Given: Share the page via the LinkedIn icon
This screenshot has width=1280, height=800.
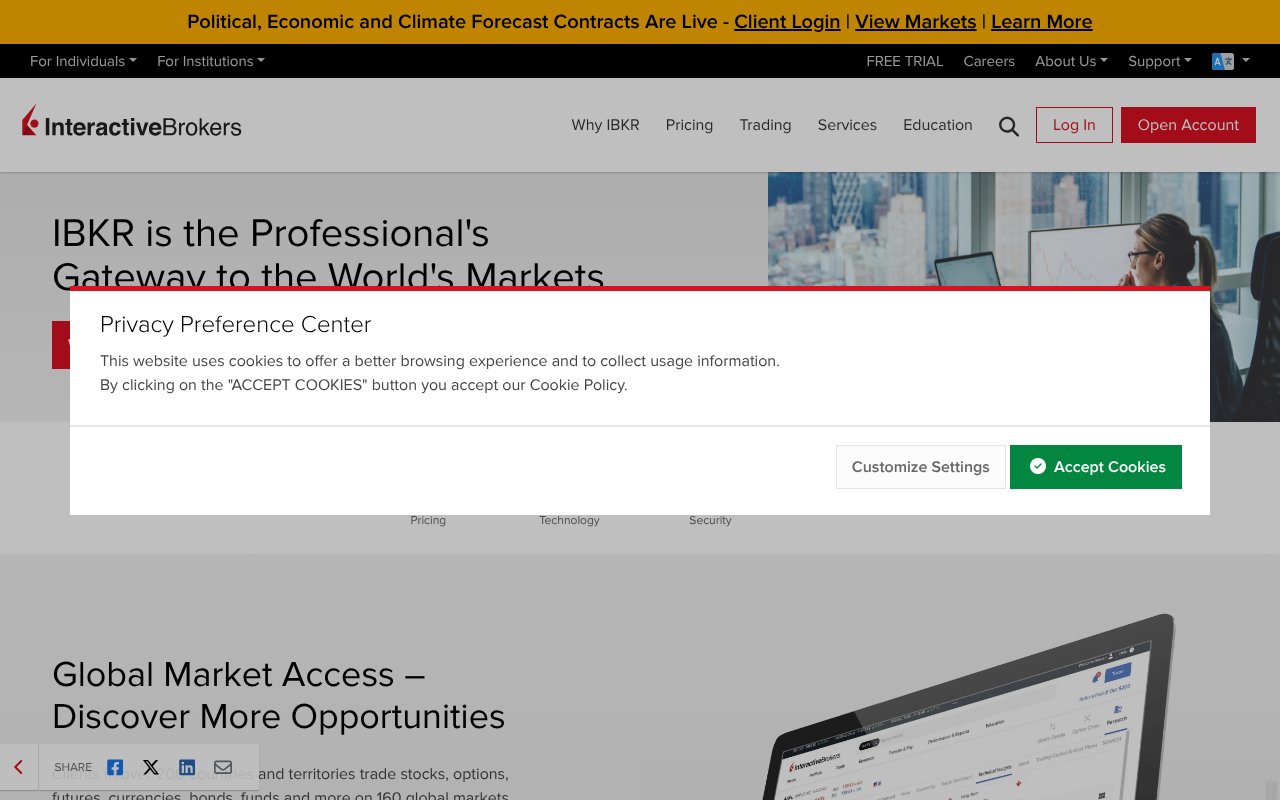Looking at the screenshot, I should click(187, 767).
